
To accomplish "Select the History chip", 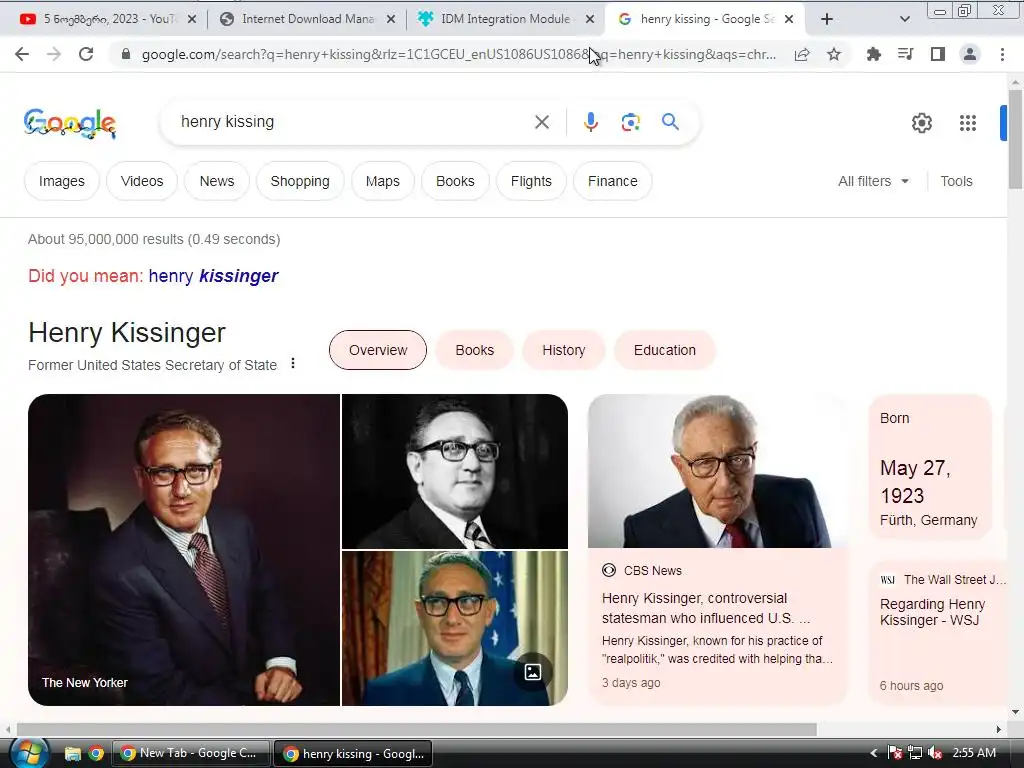I will click(x=564, y=350).
